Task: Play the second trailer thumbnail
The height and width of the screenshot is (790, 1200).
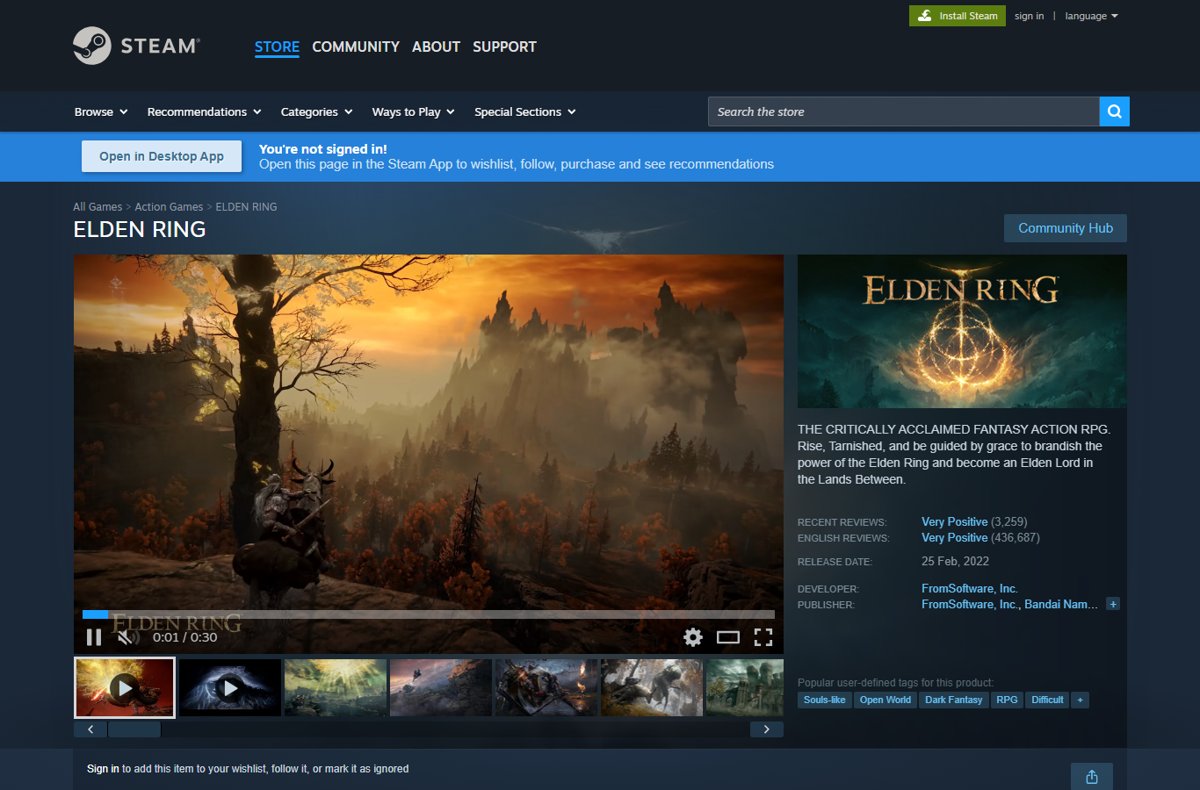Action: coord(230,687)
